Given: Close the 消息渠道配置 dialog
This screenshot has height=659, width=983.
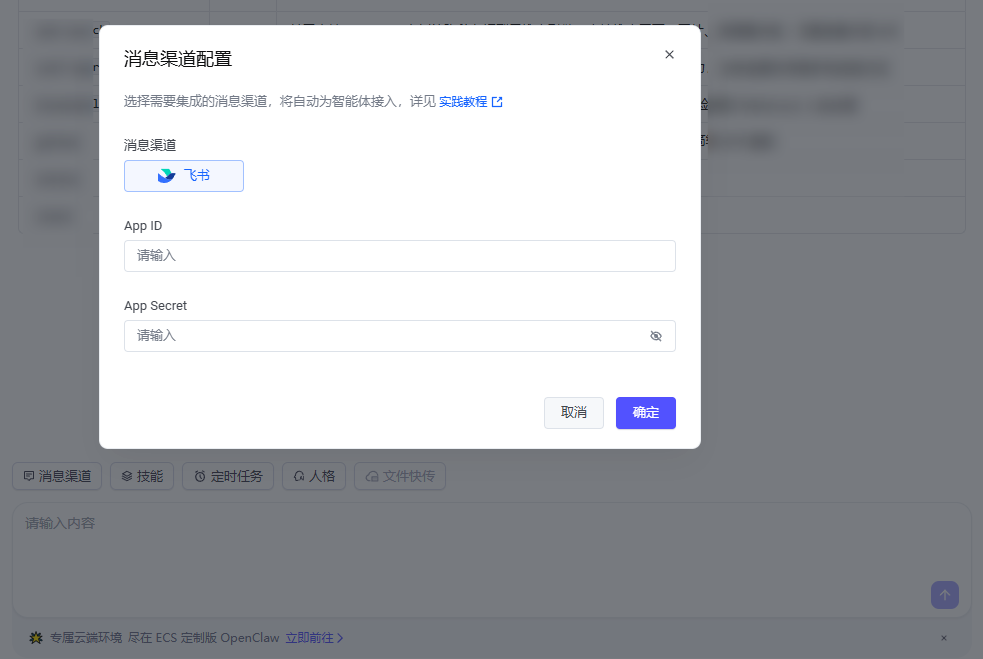Looking at the screenshot, I should point(669,55).
